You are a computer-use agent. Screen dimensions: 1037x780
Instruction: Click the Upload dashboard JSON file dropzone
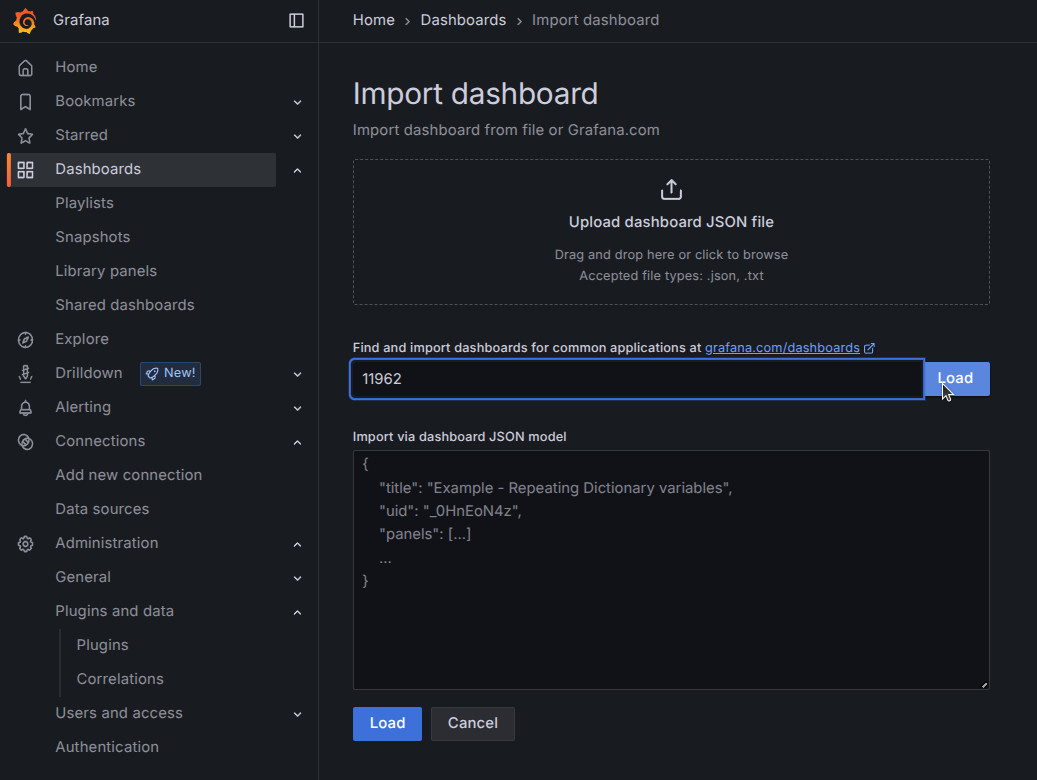tap(671, 232)
